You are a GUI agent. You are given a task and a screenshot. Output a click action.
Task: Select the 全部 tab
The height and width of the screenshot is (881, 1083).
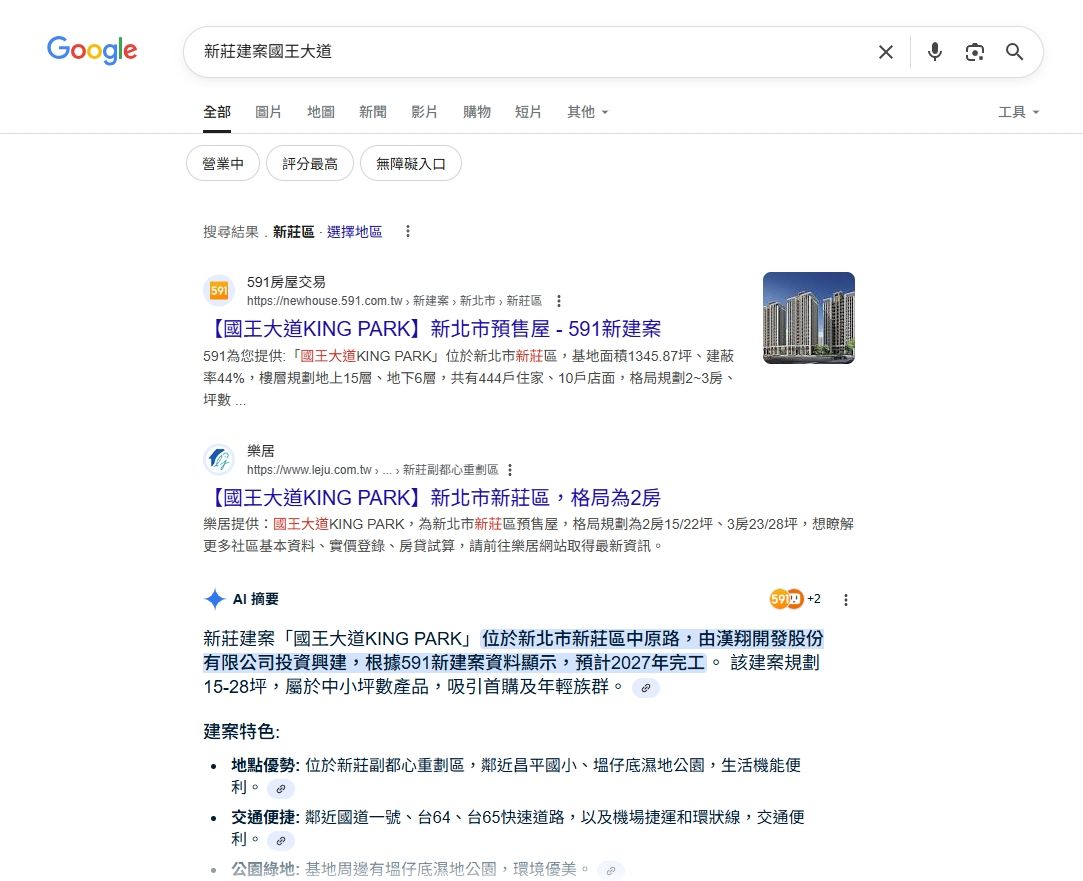pos(217,112)
